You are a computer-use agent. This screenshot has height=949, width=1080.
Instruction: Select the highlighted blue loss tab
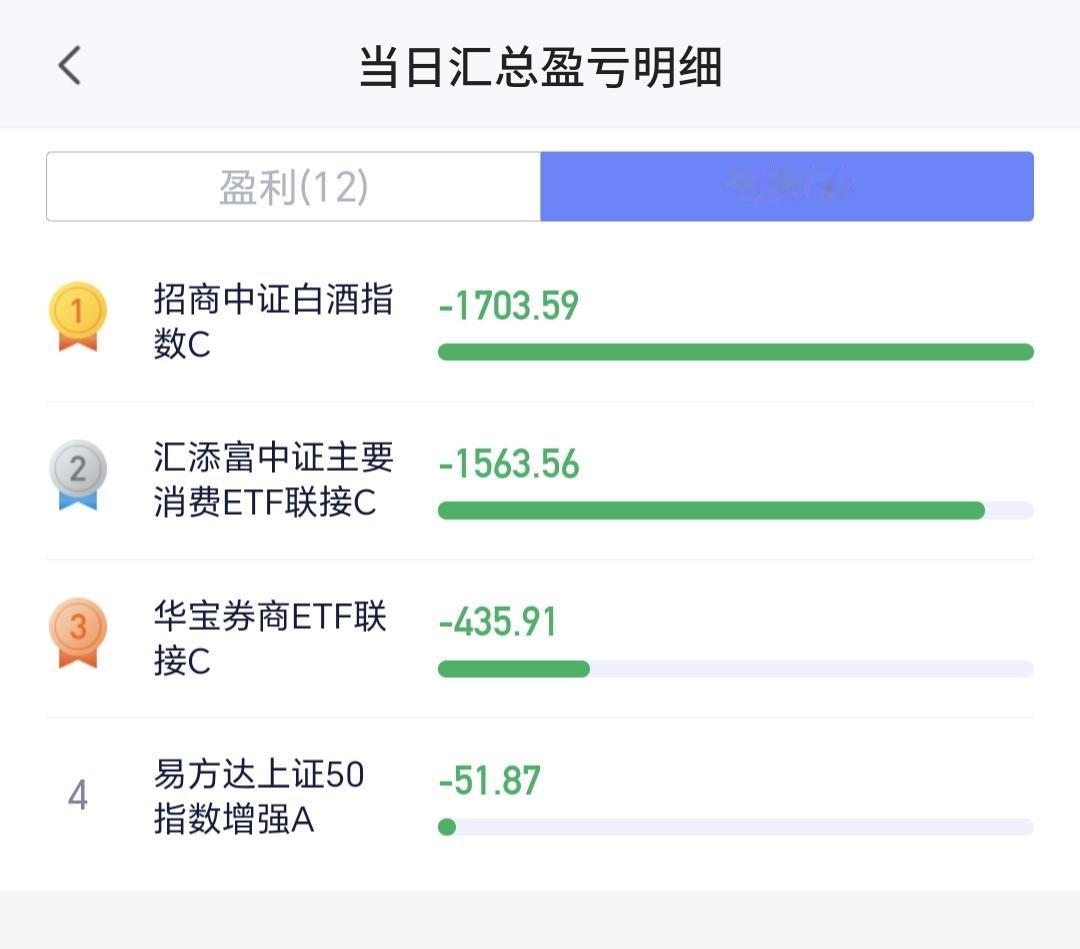787,187
